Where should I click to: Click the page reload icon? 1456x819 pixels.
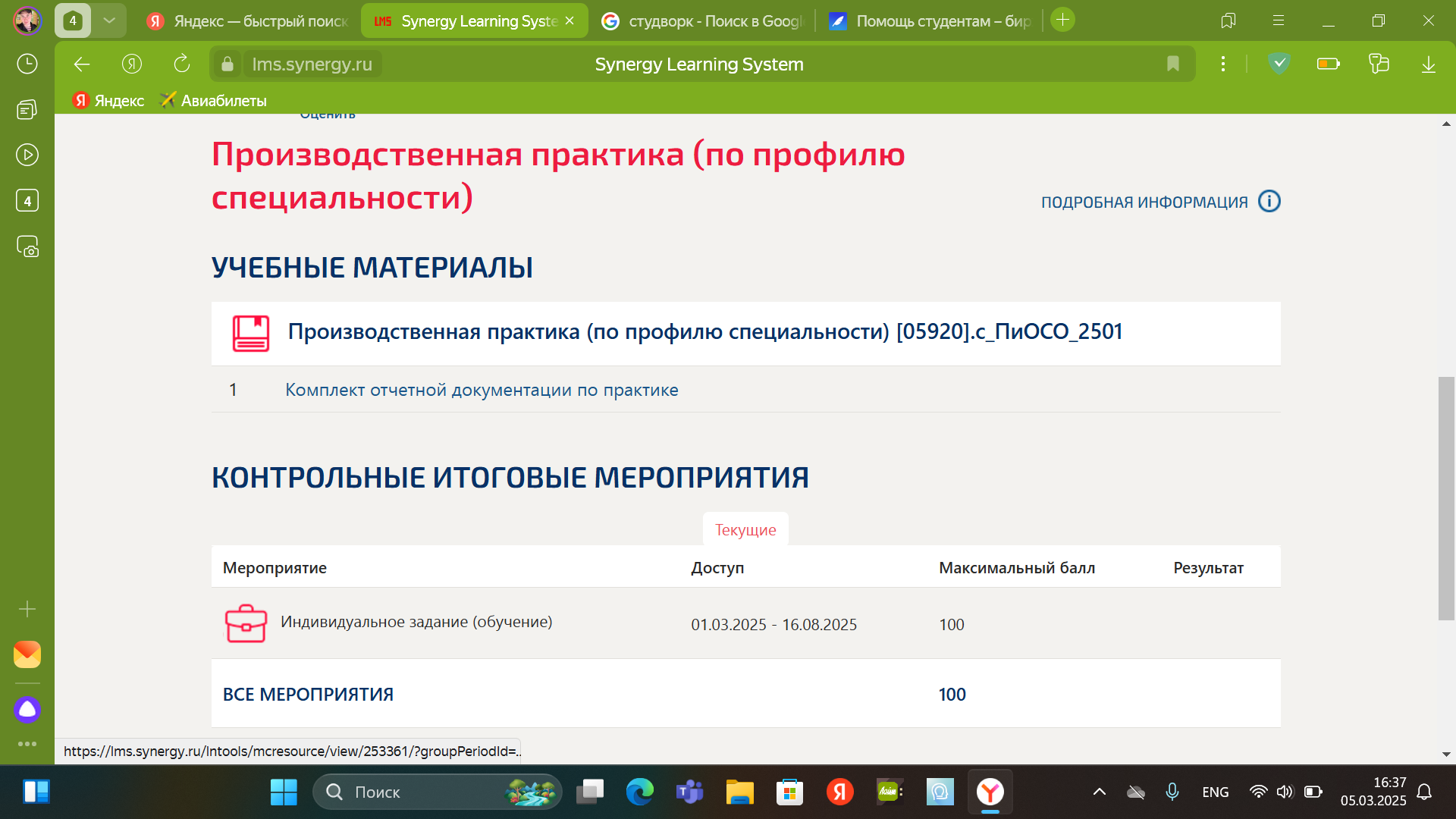click(181, 64)
